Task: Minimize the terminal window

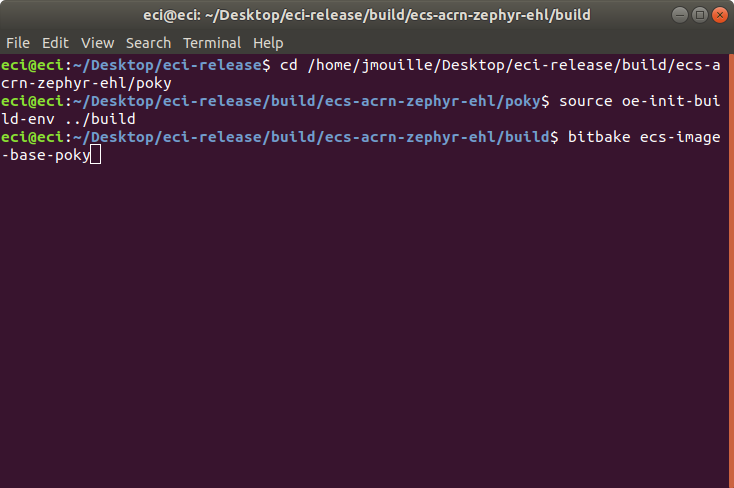Action: point(680,15)
